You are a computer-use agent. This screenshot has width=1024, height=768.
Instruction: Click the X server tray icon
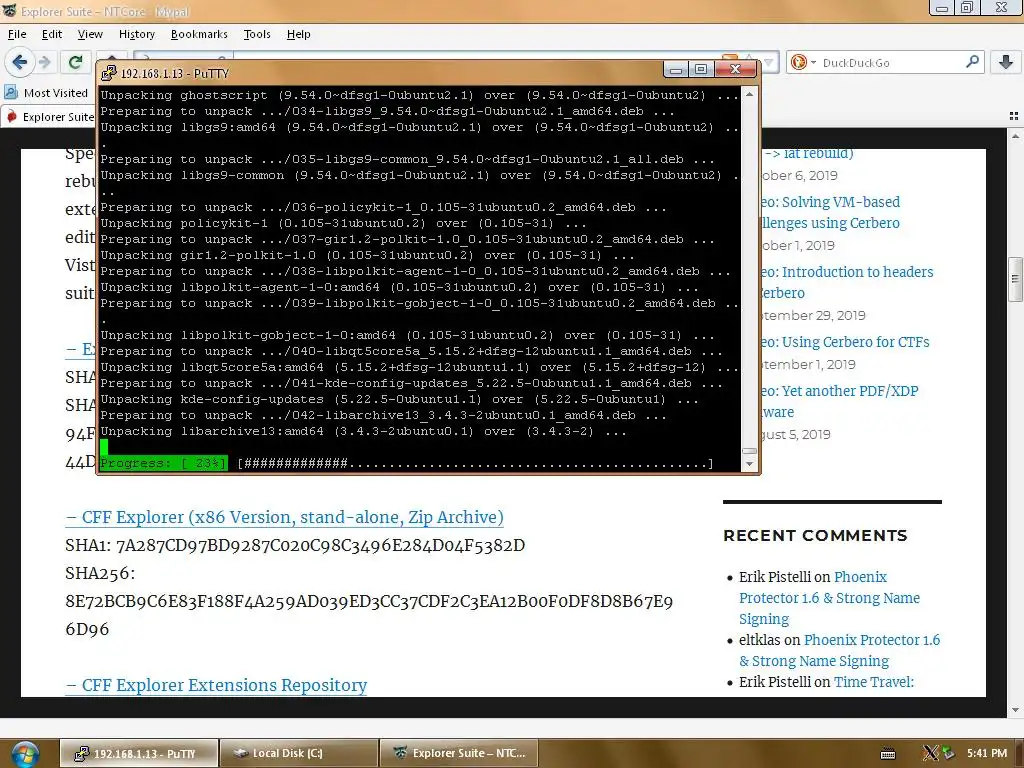click(x=930, y=753)
